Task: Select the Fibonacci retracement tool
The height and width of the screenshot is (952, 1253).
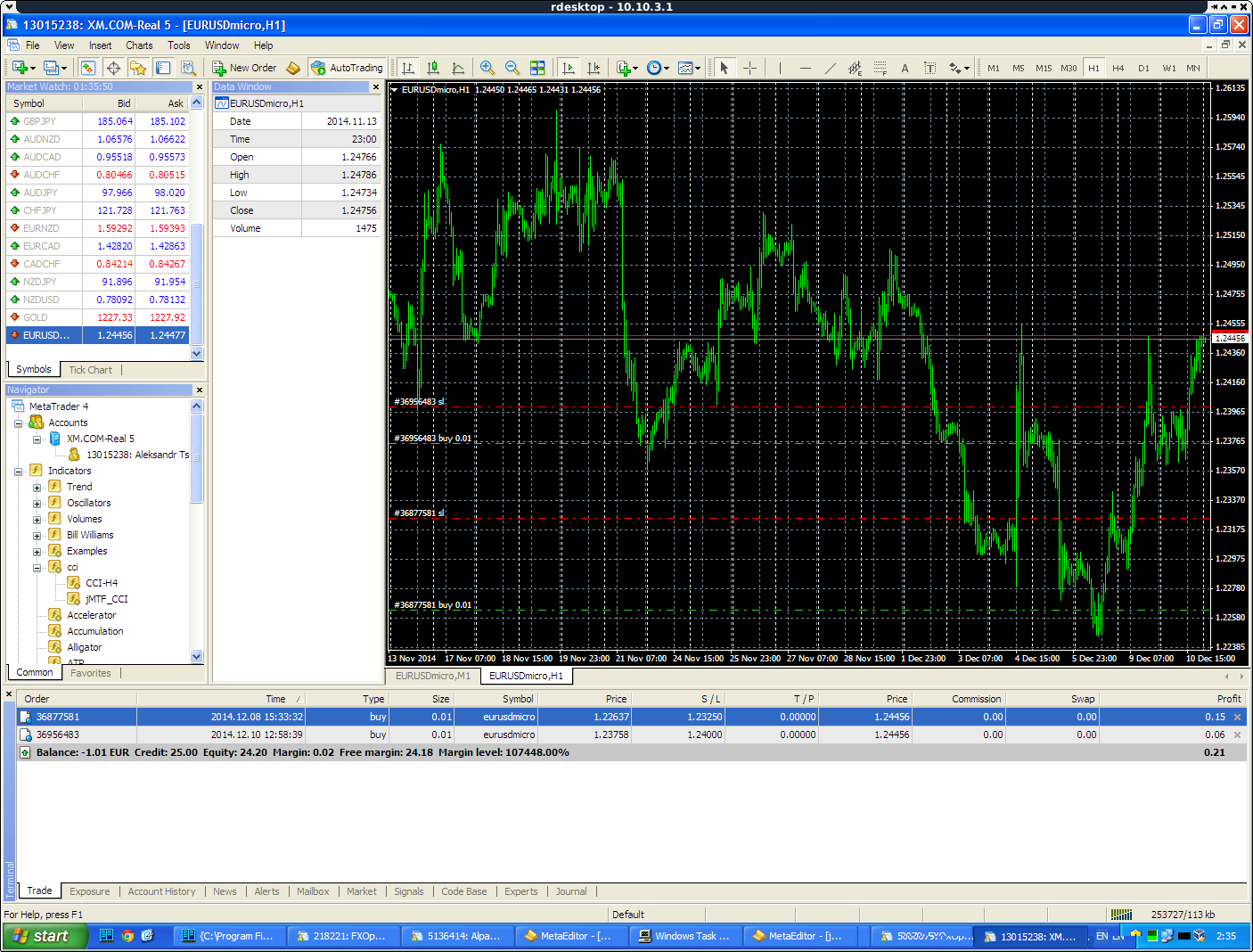Action: (x=880, y=68)
